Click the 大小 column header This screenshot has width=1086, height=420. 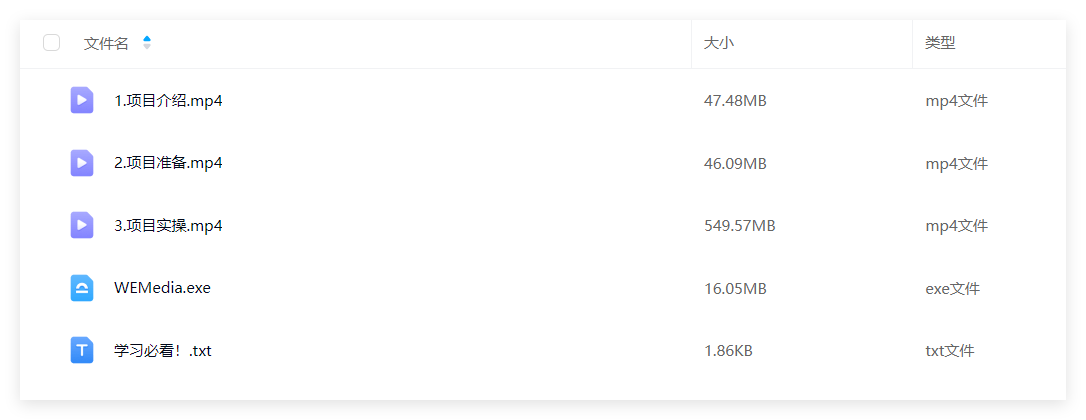pyautogui.click(x=719, y=43)
